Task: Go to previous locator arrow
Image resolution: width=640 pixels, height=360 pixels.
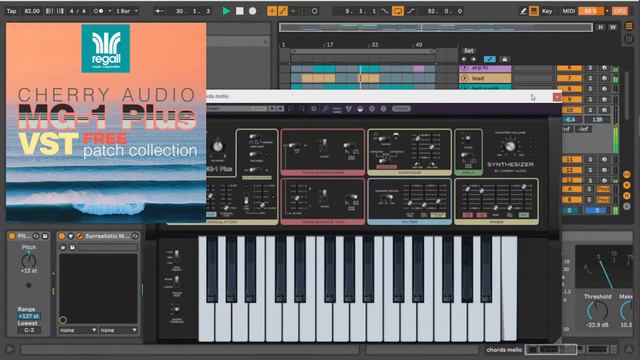Action: [x=464, y=60]
